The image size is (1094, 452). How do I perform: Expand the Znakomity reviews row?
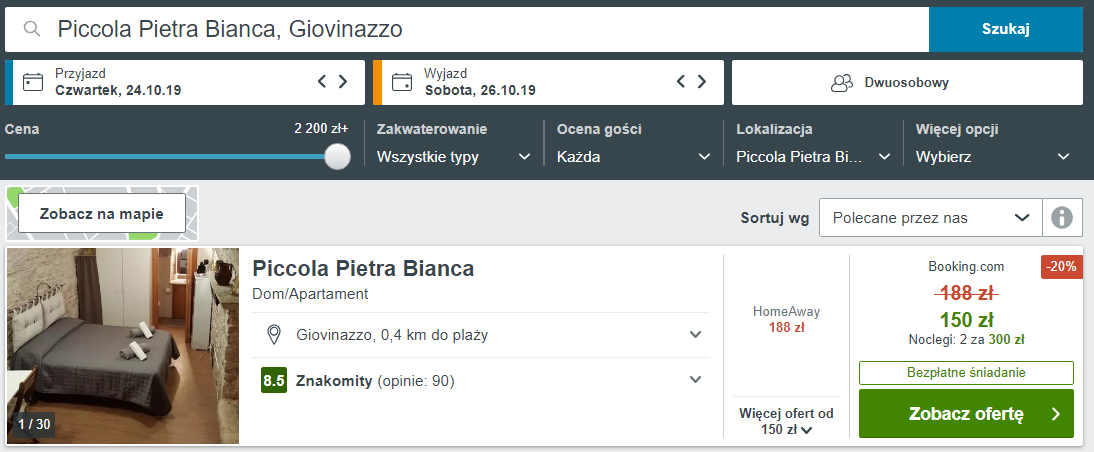[696, 380]
